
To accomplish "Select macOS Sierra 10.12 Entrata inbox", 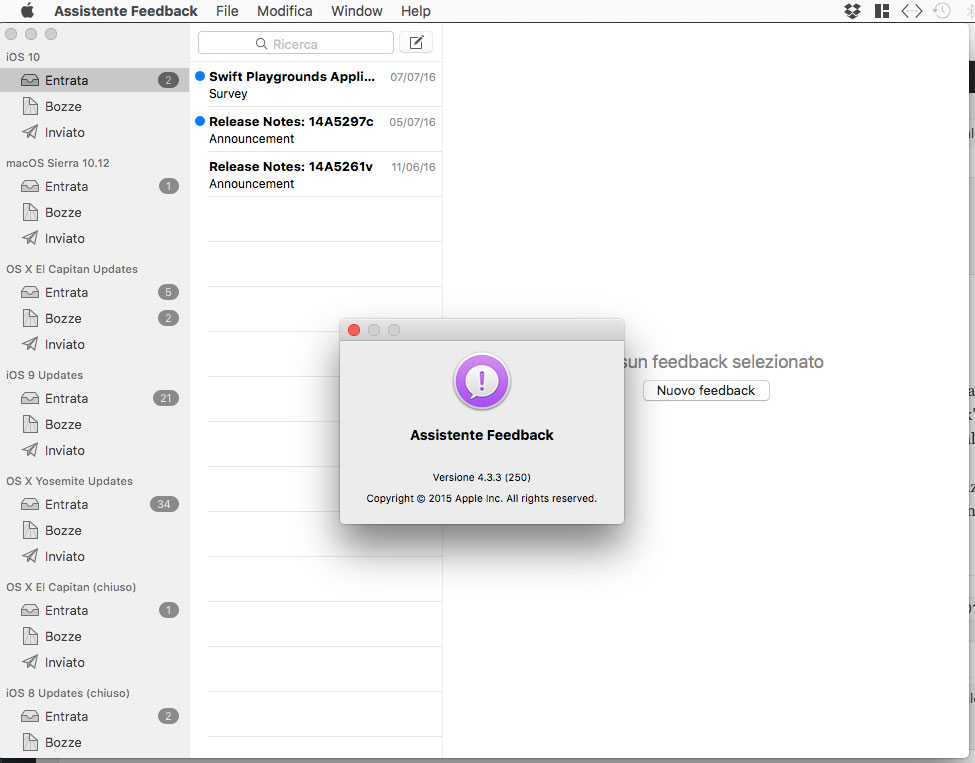I will coord(95,187).
